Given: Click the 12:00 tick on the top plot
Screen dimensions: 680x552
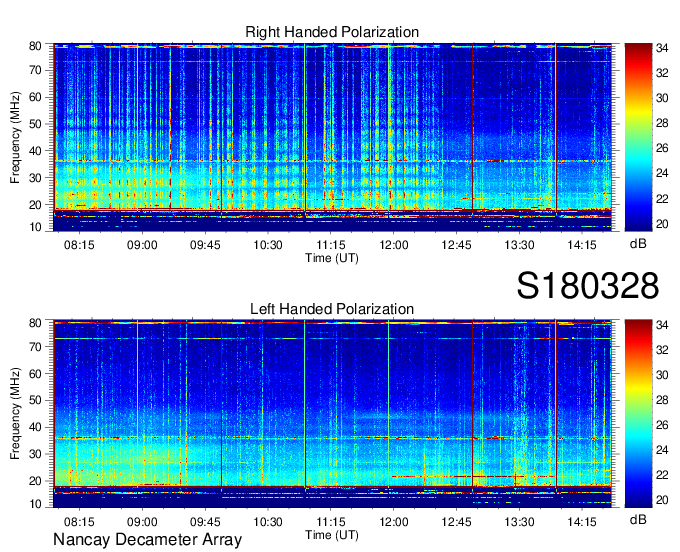Looking at the screenshot, I should (x=393, y=245).
